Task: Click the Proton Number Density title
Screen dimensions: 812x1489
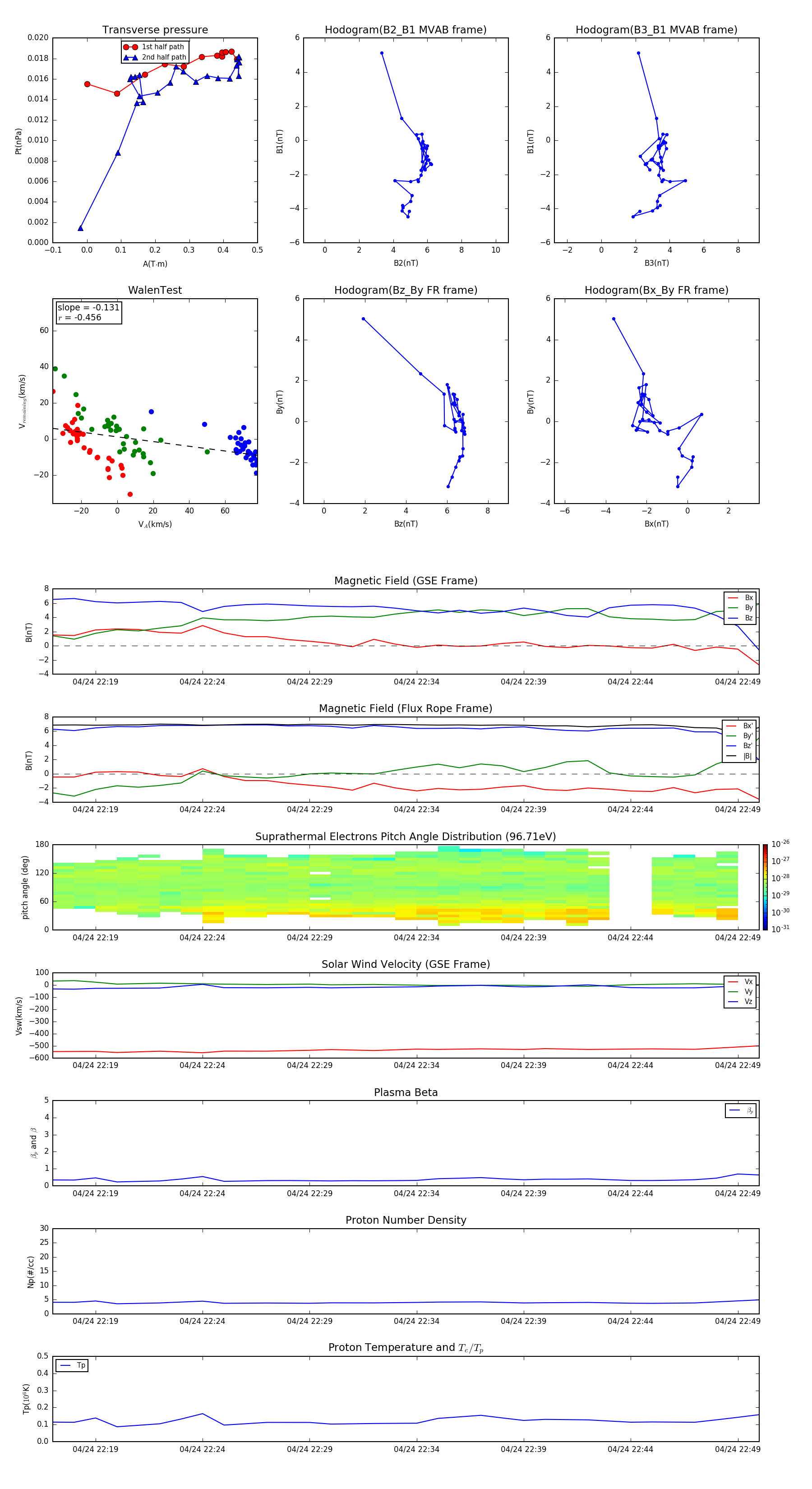Action: coord(406,1220)
